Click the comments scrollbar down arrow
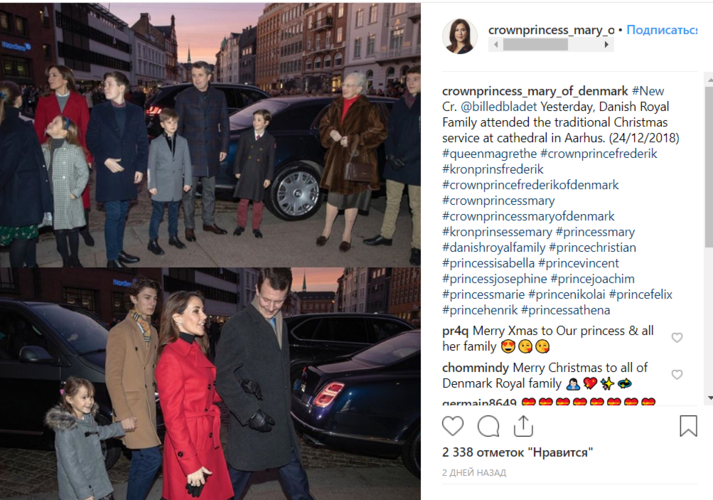This screenshot has width=713, height=500. coord(709,398)
